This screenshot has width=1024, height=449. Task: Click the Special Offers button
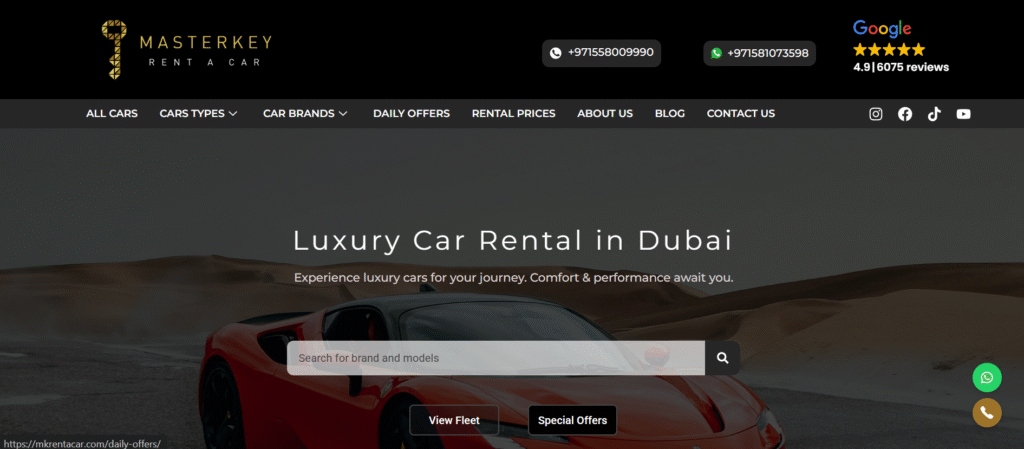coord(572,420)
